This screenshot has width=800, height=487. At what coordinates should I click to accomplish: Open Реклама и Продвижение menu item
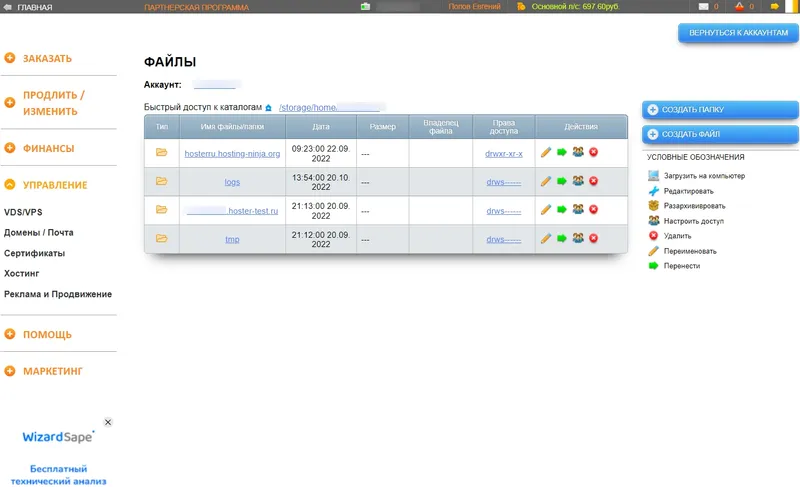click(58, 294)
